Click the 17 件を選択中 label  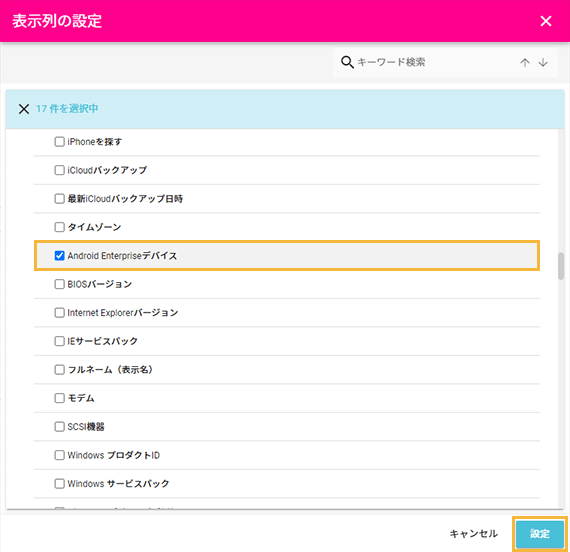[x=67, y=108]
